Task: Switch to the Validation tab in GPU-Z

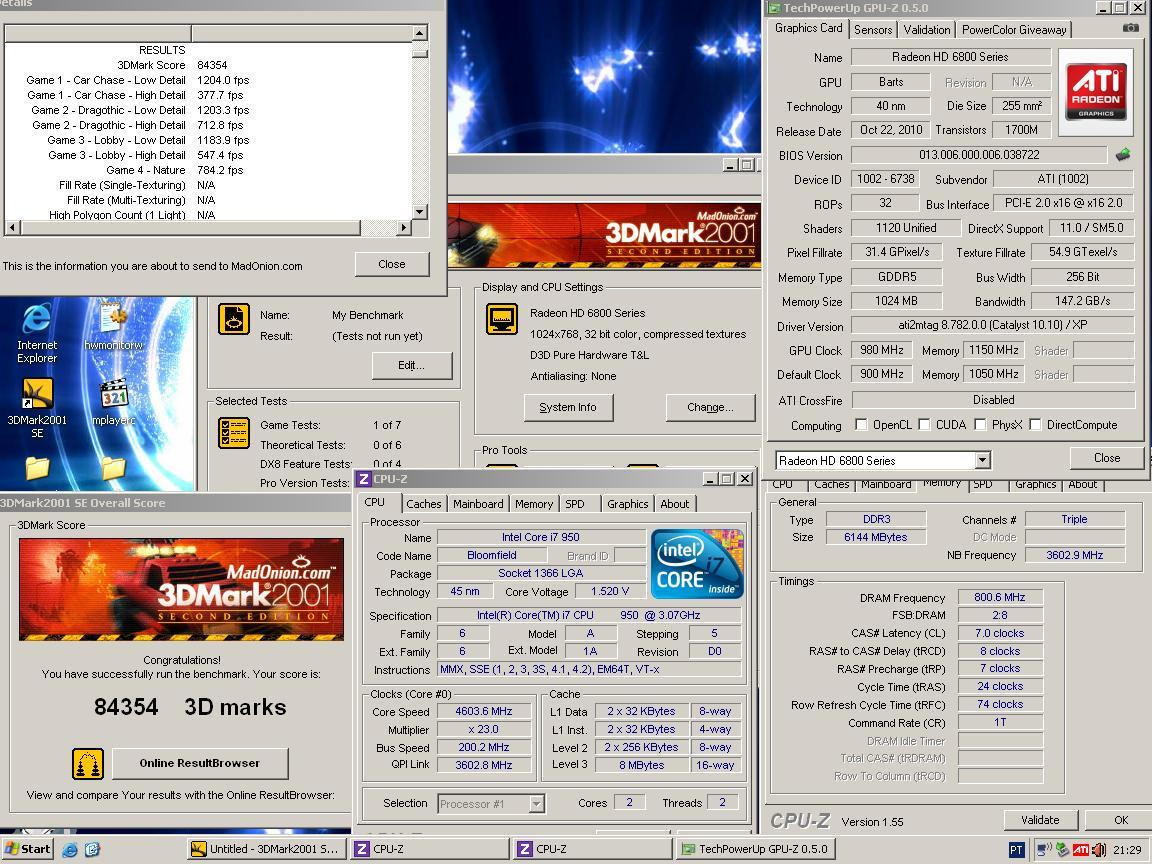Action: click(x=926, y=30)
